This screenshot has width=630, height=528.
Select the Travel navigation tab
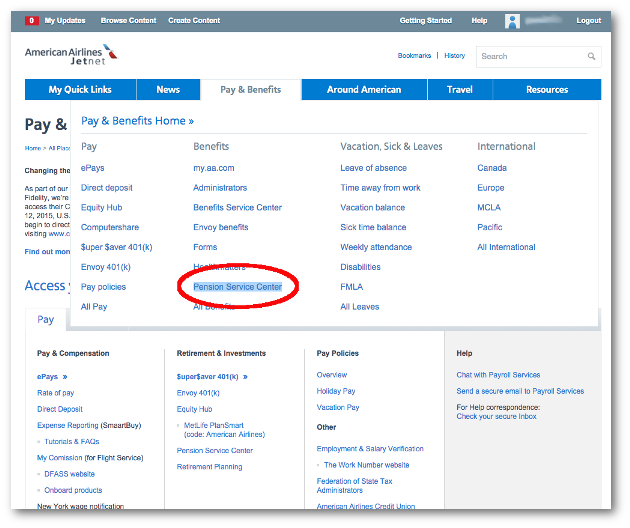tap(460, 90)
